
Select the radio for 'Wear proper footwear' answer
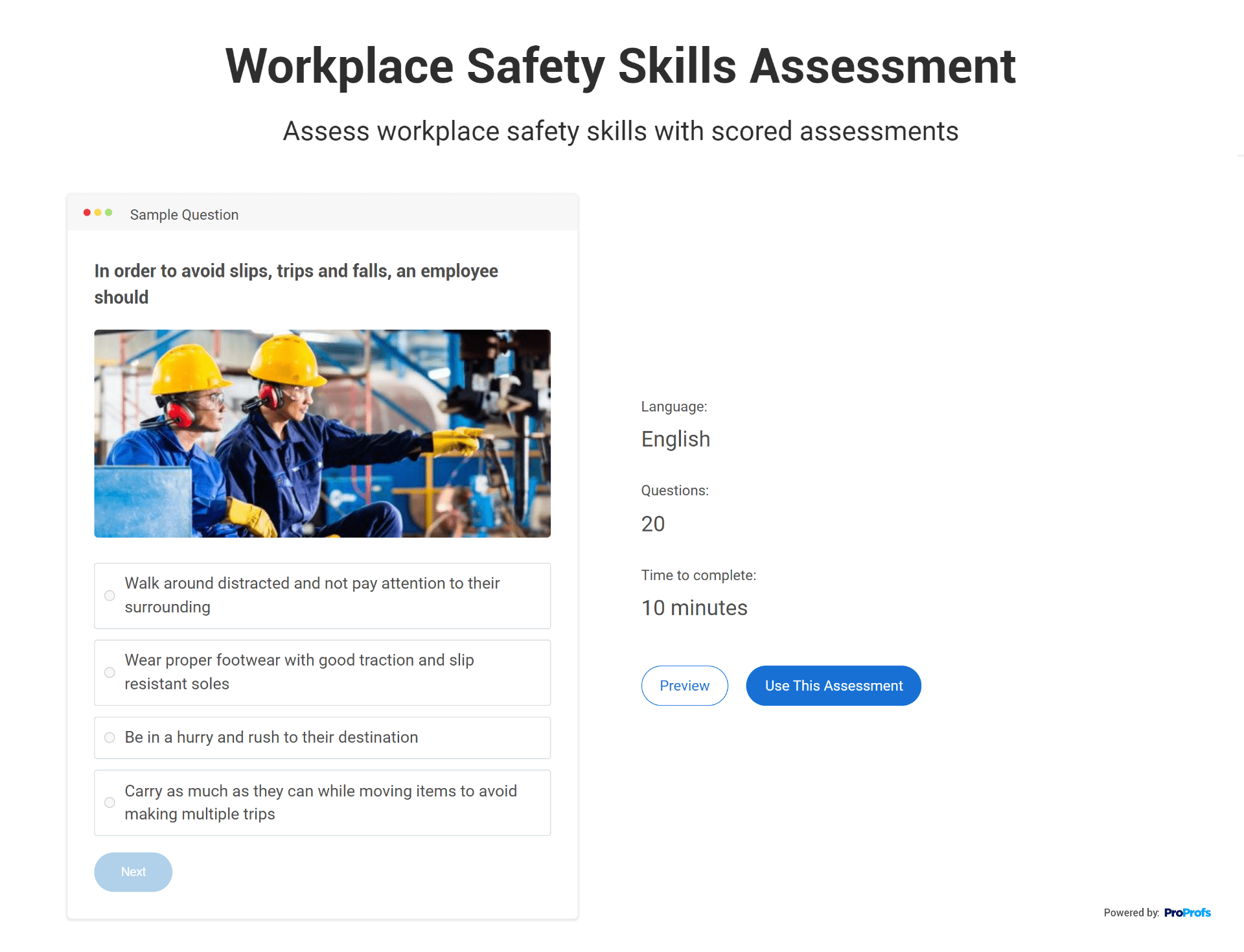coord(109,673)
